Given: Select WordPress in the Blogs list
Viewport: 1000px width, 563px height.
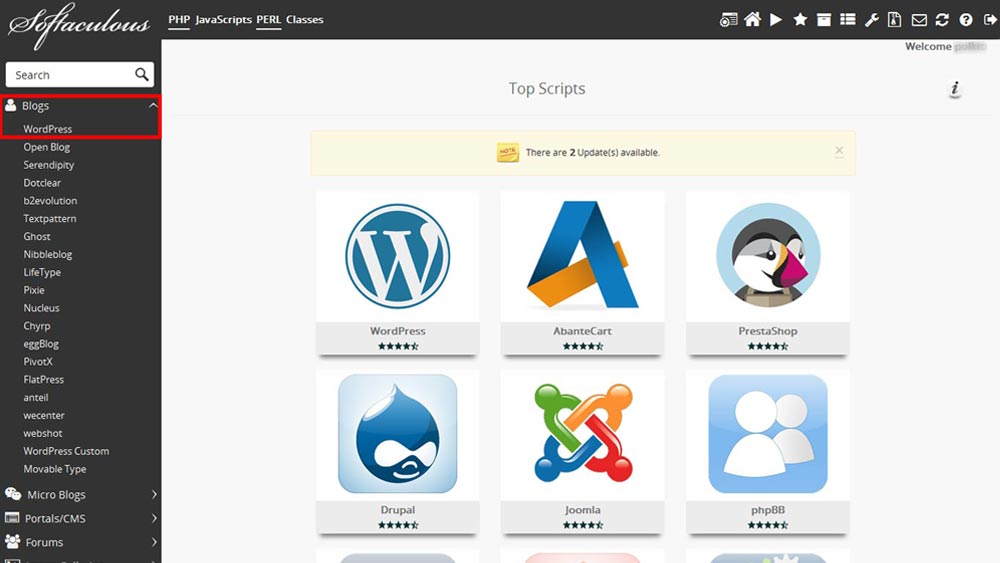Looking at the screenshot, I should click(48, 129).
